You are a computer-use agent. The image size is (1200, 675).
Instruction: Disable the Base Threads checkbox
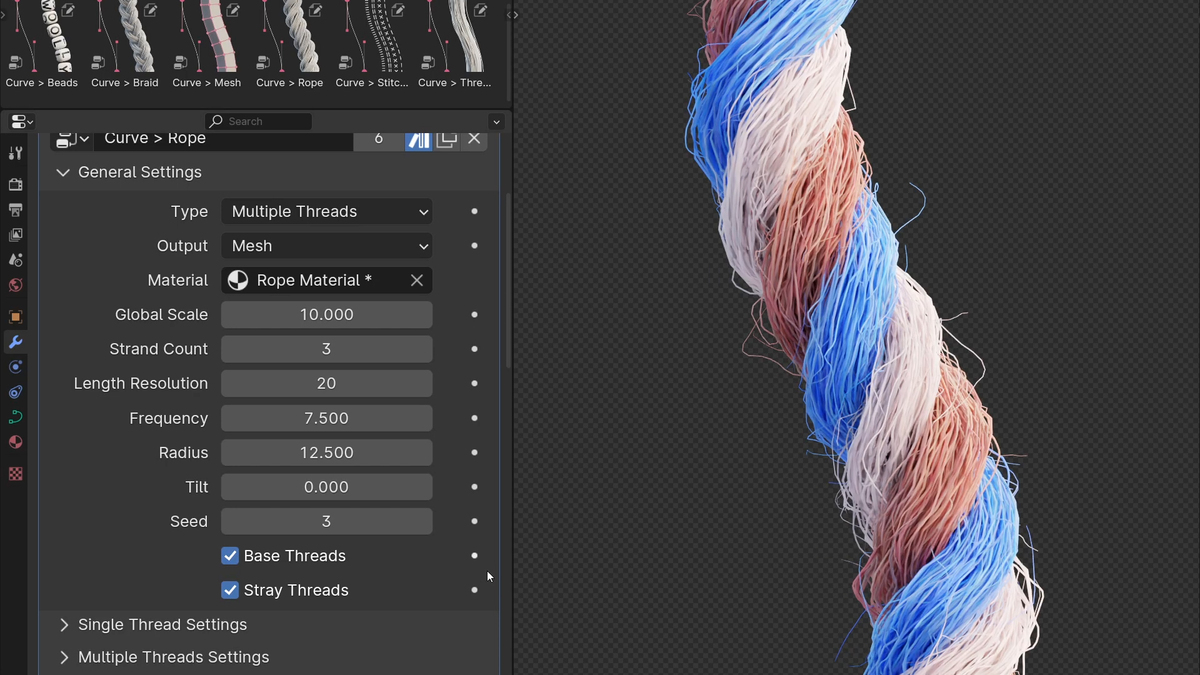(x=230, y=555)
